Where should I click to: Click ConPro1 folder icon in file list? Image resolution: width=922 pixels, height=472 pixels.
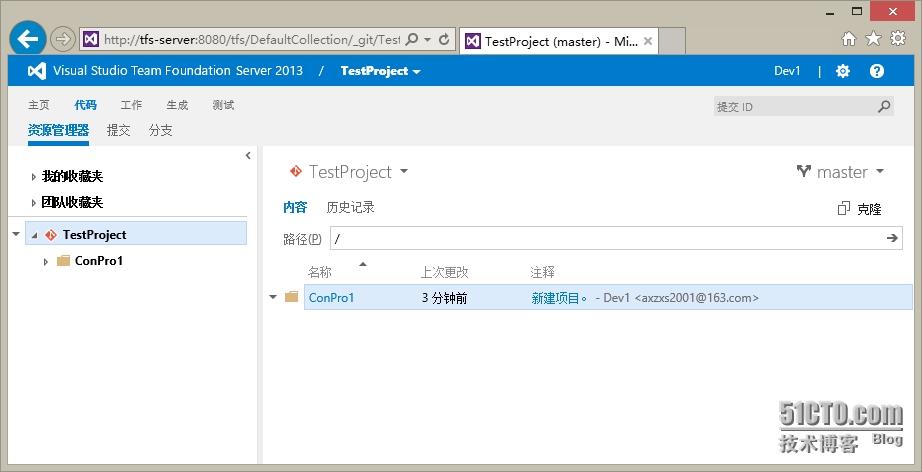pos(292,297)
